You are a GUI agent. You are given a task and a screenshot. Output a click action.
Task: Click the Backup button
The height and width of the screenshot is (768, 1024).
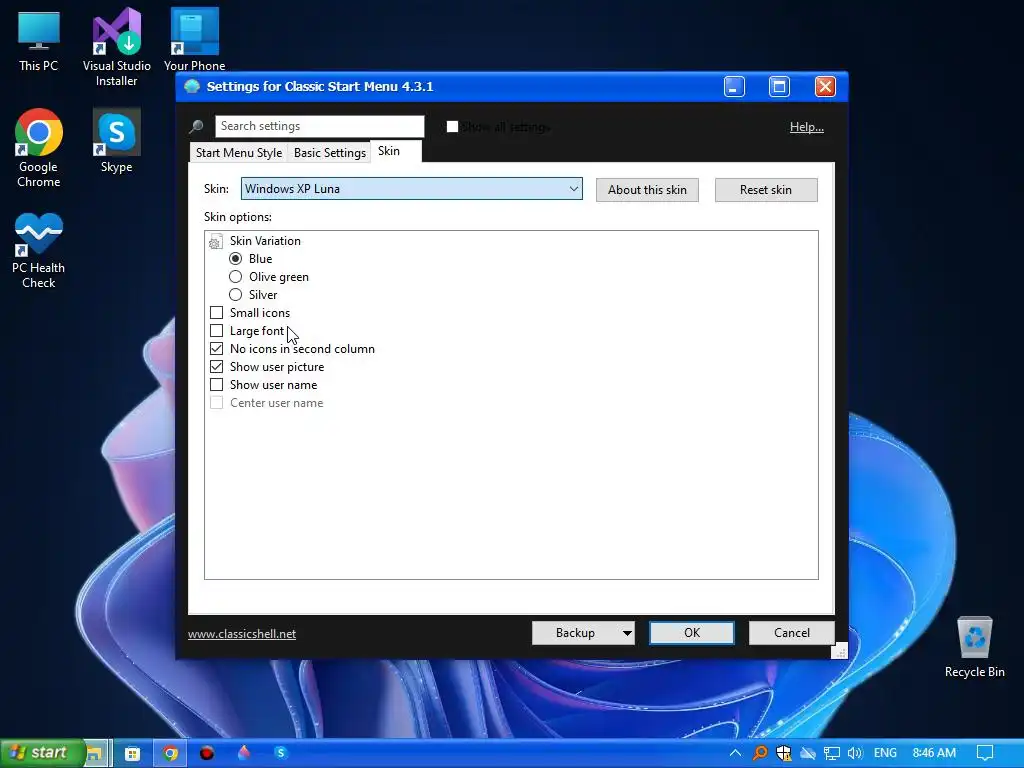[x=575, y=633]
